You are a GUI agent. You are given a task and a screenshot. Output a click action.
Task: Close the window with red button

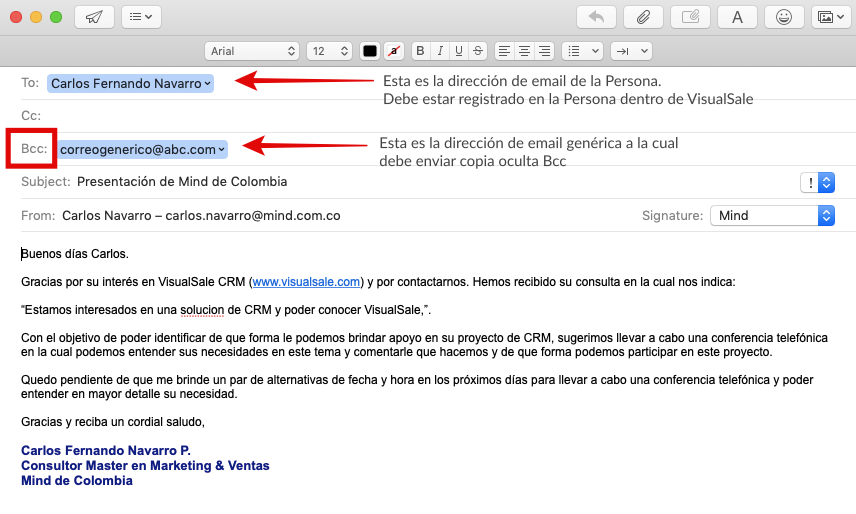pyautogui.click(x=16, y=17)
